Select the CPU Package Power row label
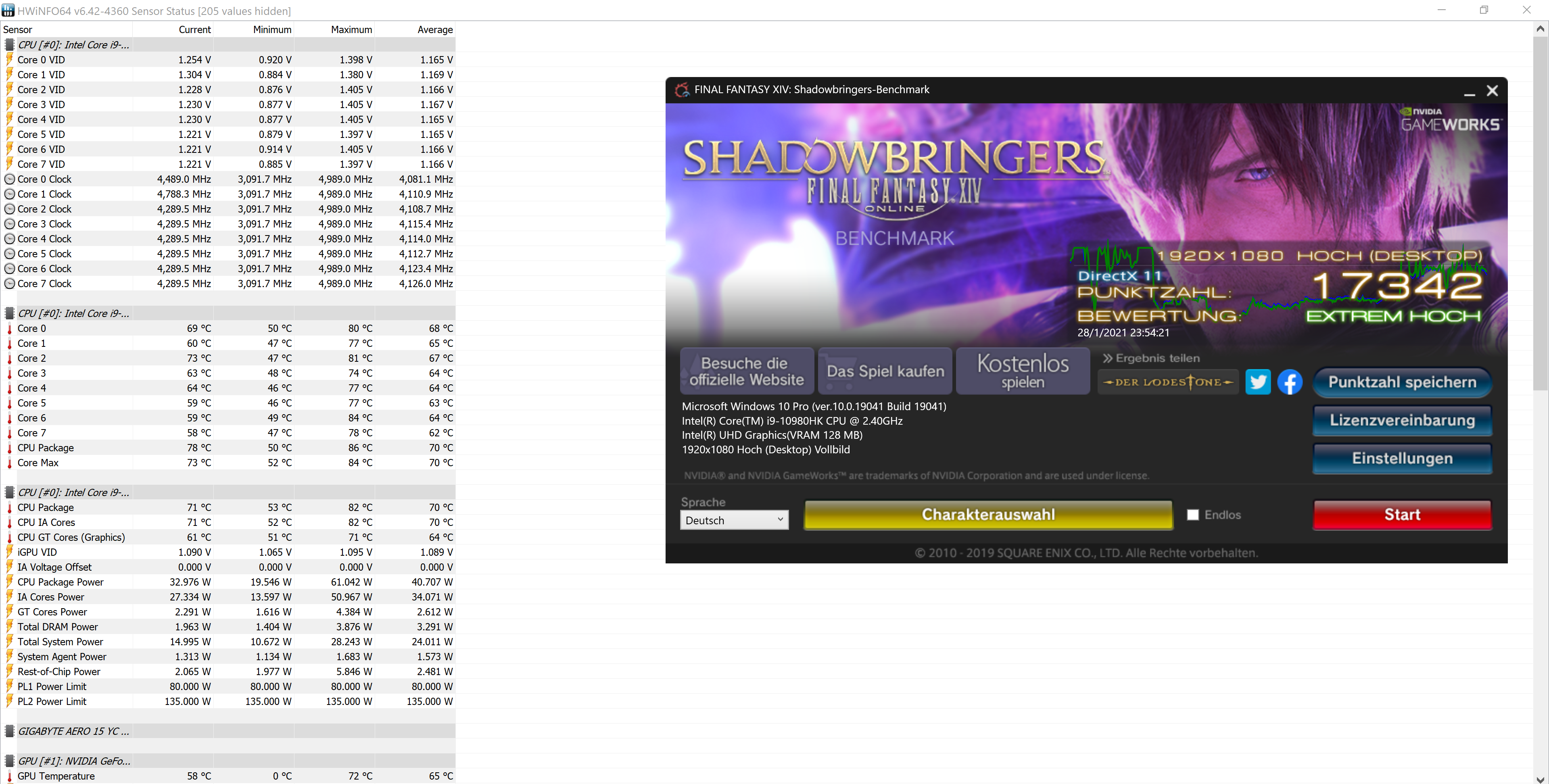Screen dimensions: 1549x784 (60, 582)
